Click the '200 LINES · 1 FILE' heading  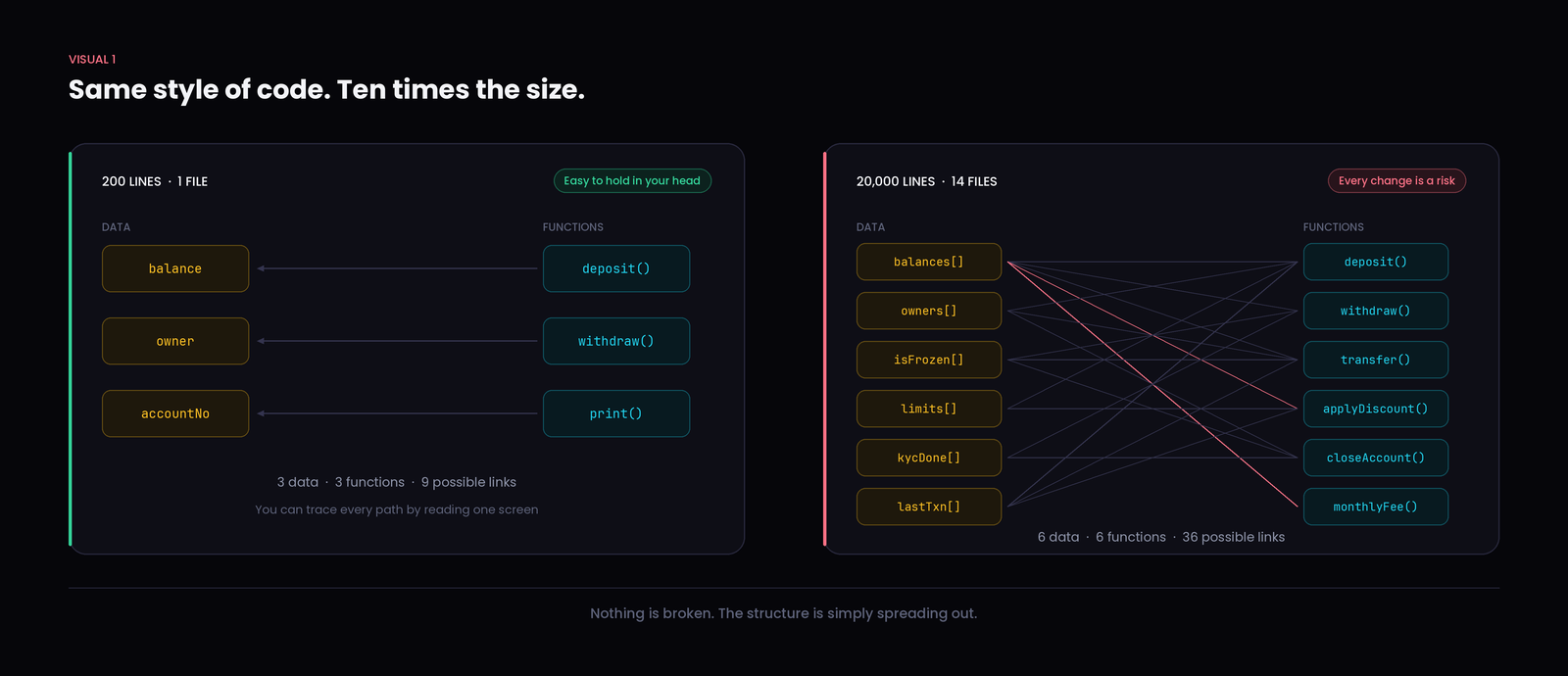pyautogui.click(x=155, y=181)
